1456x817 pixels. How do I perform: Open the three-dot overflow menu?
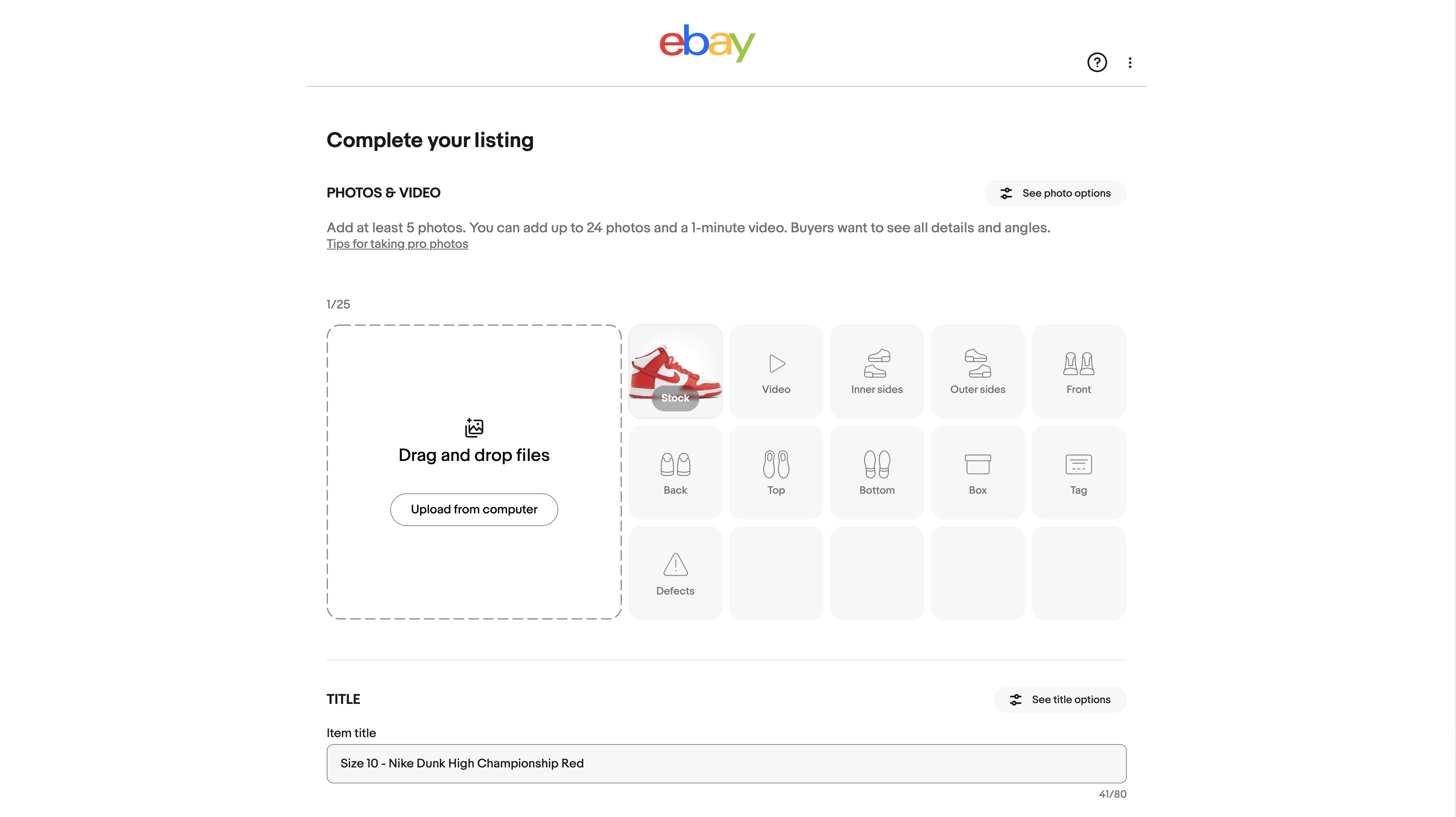(x=1130, y=62)
